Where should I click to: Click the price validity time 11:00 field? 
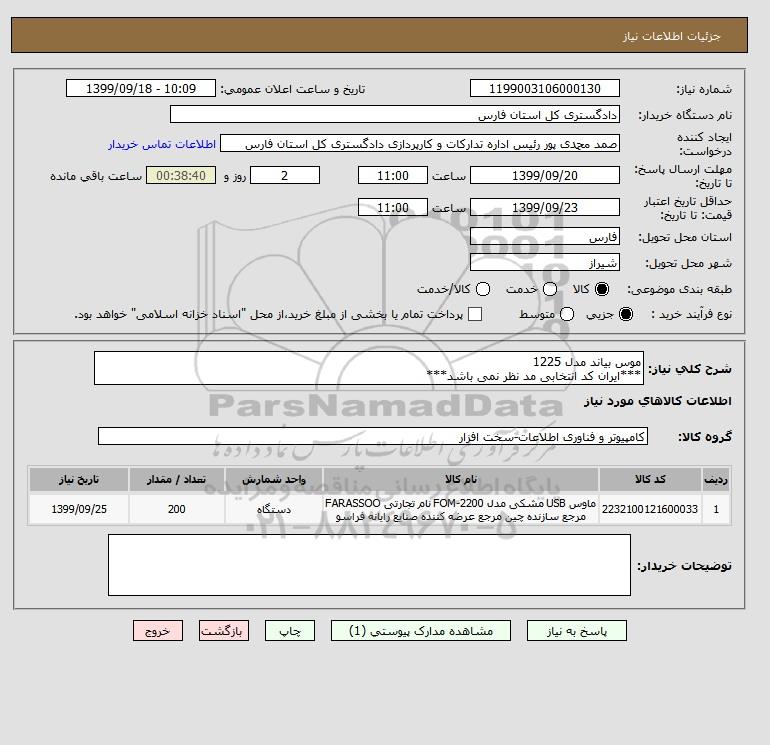(393, 207)
